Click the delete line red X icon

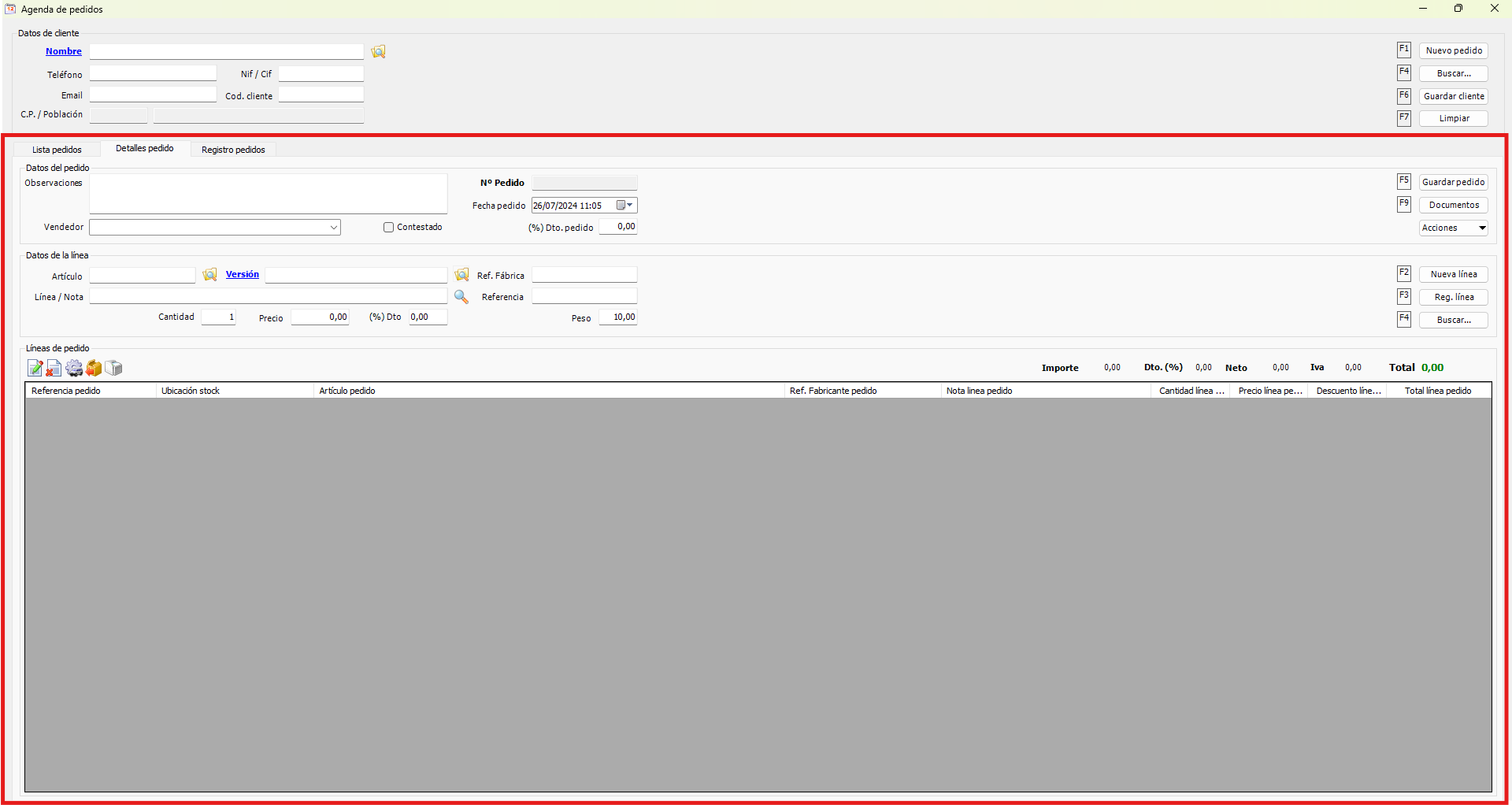tap(54, 368)
